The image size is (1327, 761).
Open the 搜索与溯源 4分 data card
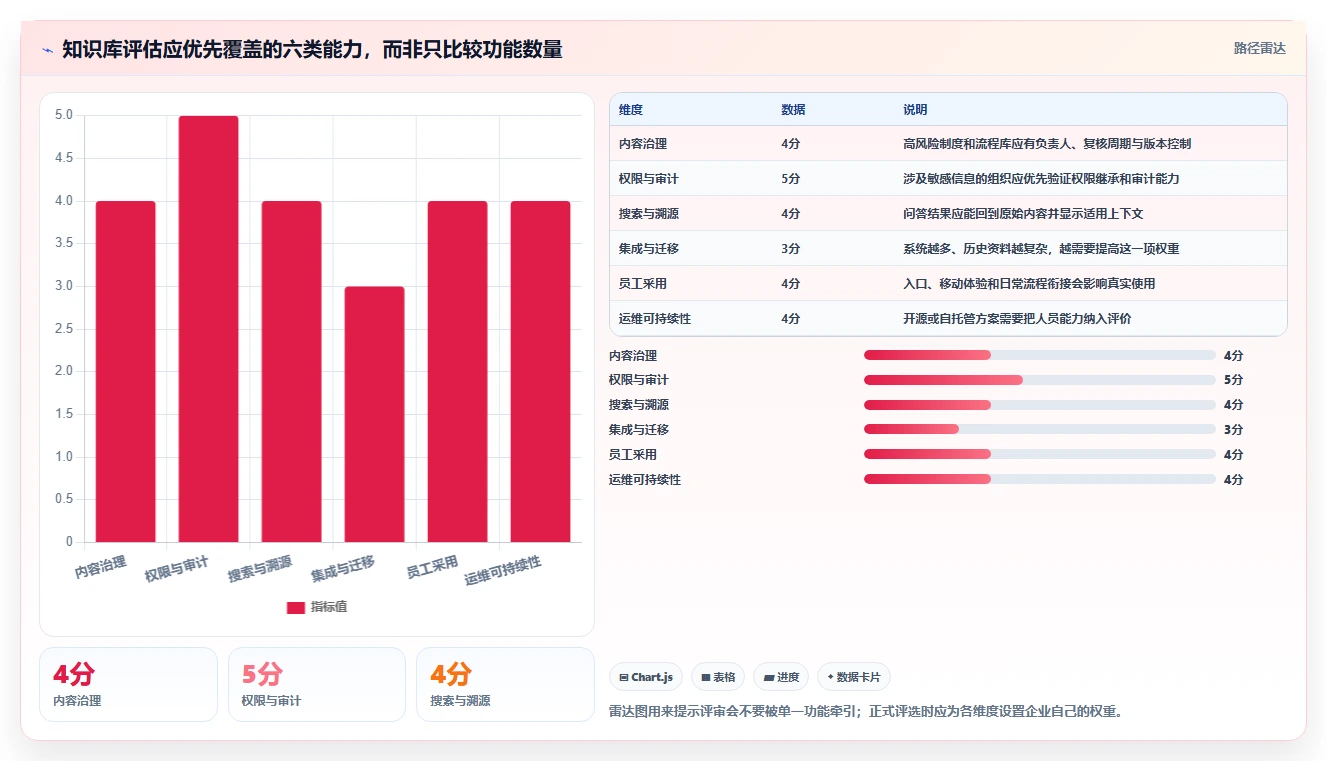(505, 684)
